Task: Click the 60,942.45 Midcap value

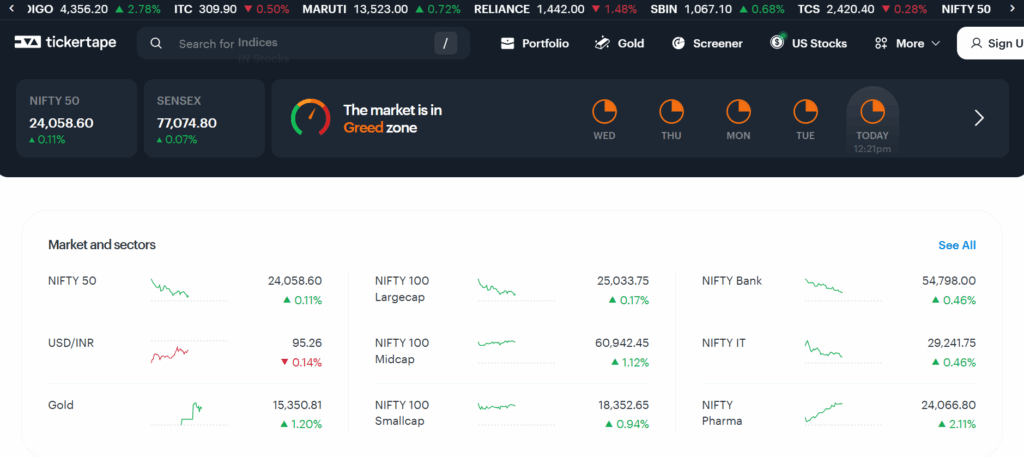Action: click(622, 343)
